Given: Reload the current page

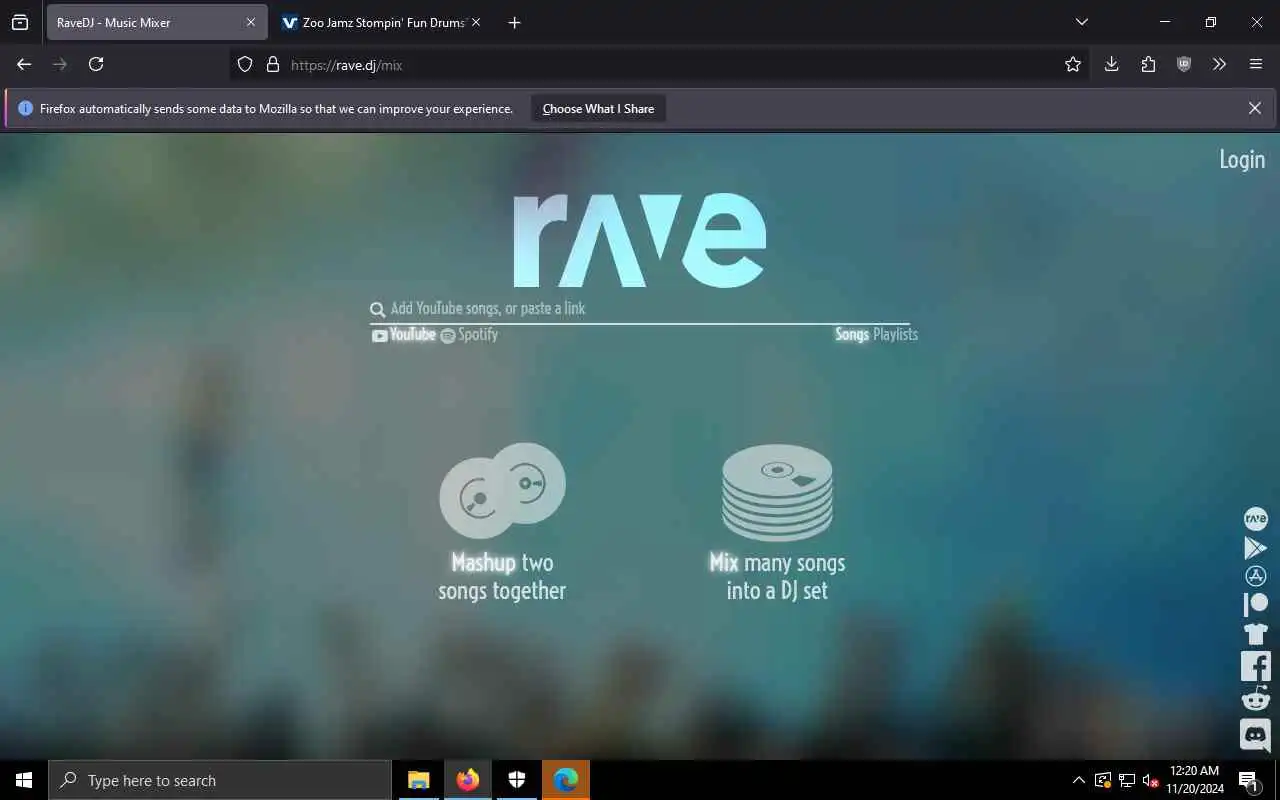Looking at the screenshot, I should click(x=96, y=64).
